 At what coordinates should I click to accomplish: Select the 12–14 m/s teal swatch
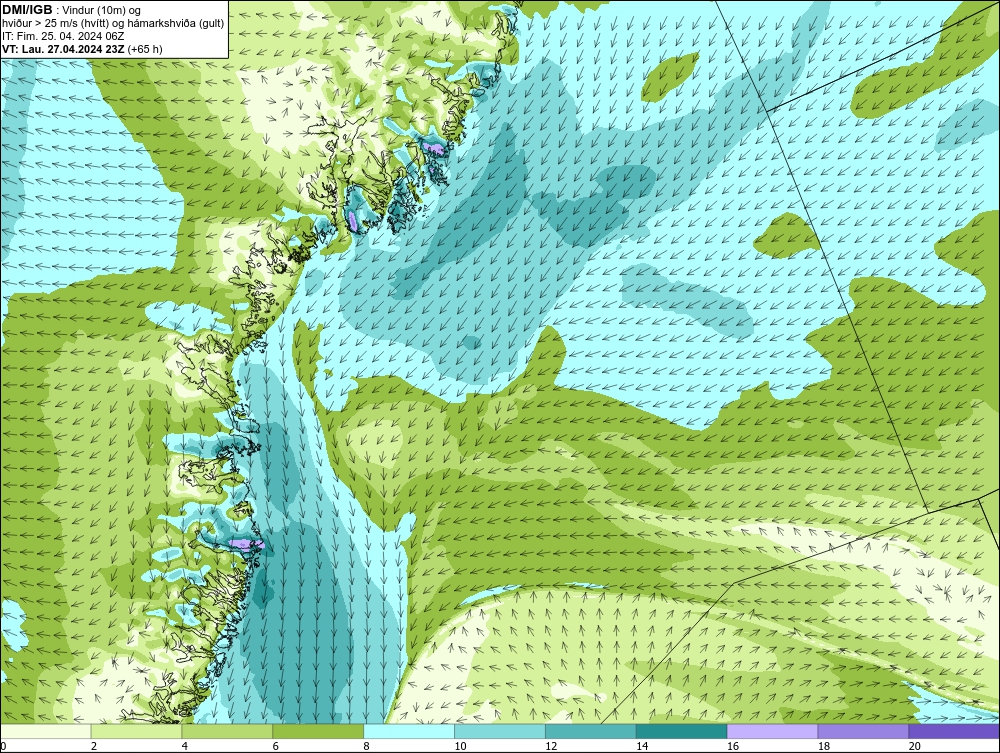591,731
